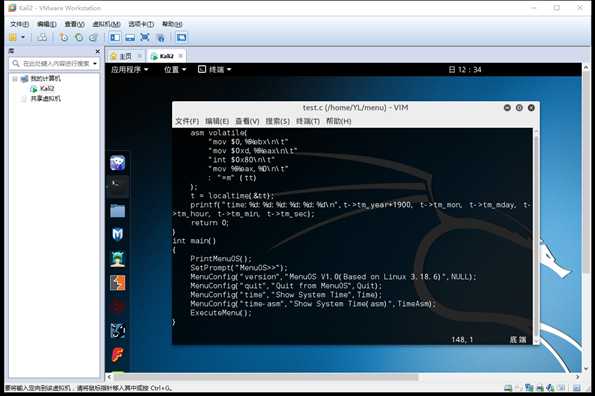
Task: Open the VMware 文件(F) menu
Action: coord(19,24)
